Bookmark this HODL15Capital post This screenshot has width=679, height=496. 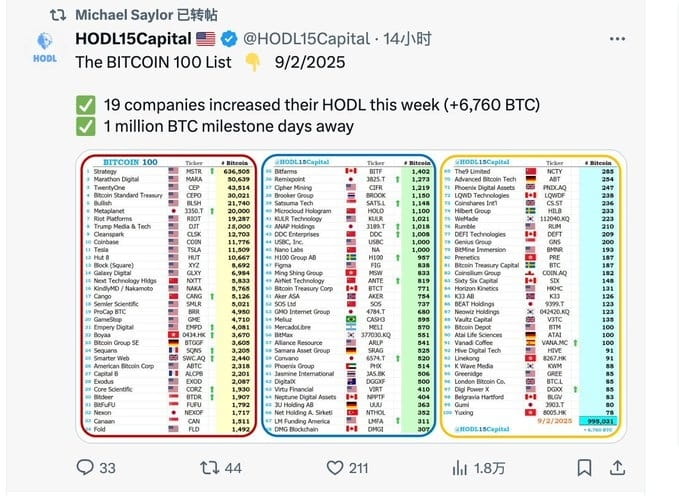(585, 468)
